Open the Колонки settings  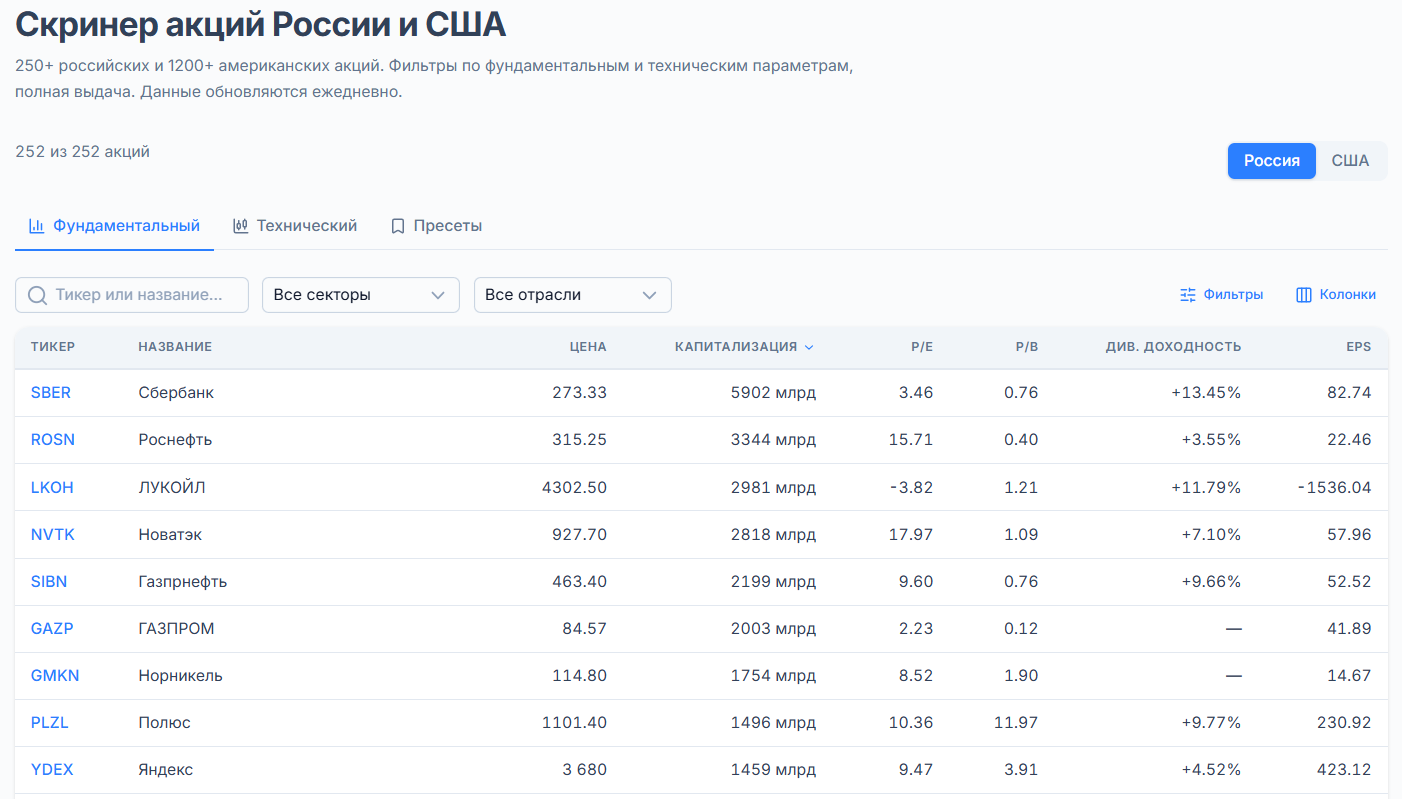pyautogui.click(x=1336, y=295)
